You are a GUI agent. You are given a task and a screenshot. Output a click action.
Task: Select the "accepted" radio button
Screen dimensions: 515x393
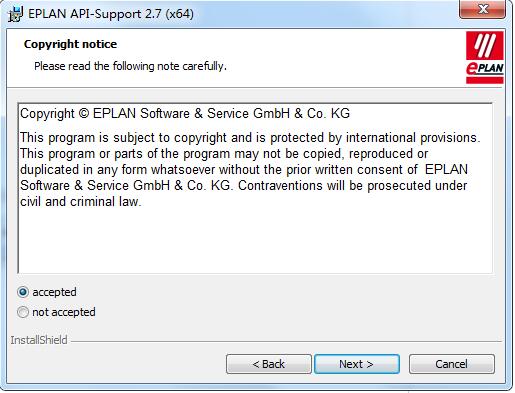pos(23,292)
